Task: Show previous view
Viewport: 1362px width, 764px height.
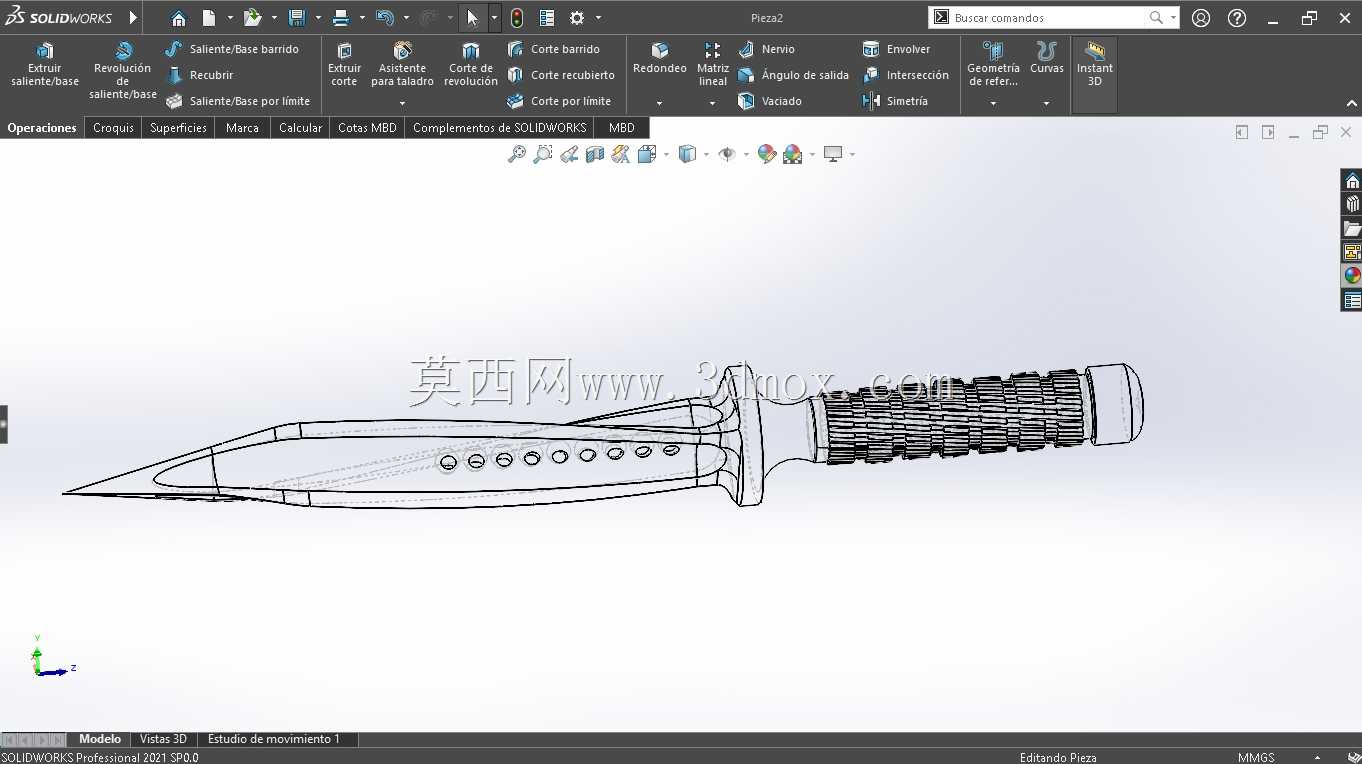Action: [569, 154]
